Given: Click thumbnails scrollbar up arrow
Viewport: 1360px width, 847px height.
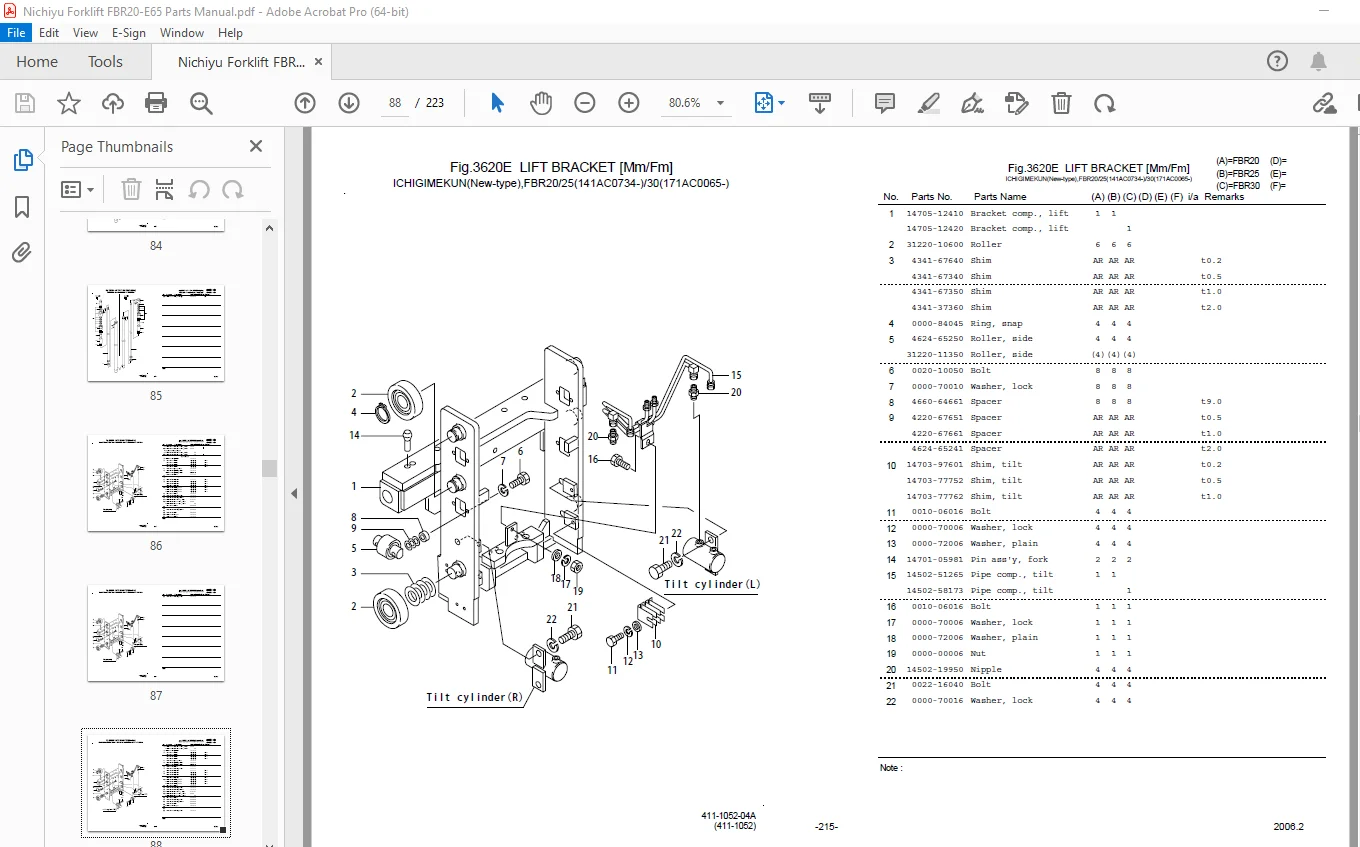Looking at the screenshot, I should 269,227.
